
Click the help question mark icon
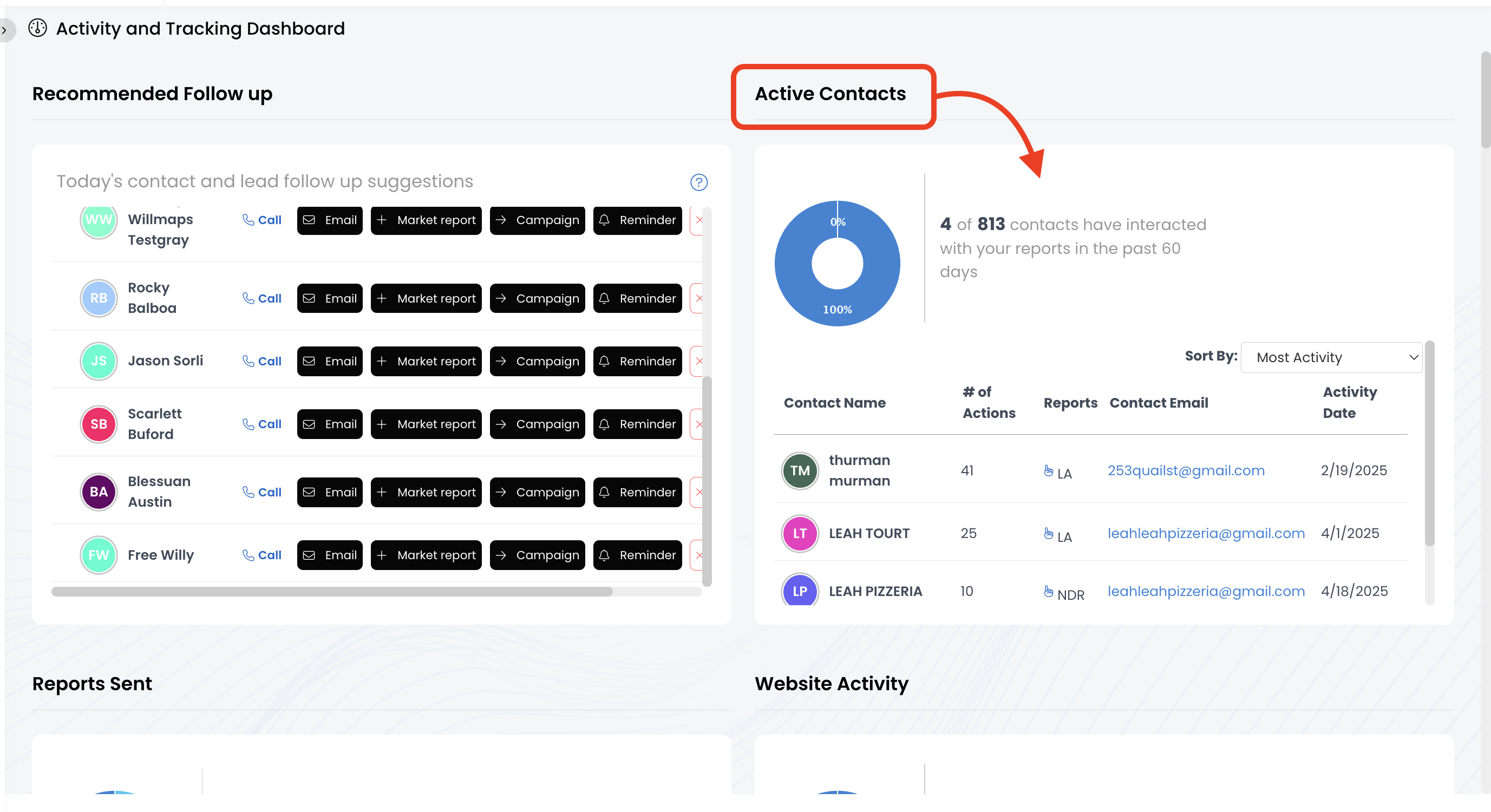coord(698,182)
